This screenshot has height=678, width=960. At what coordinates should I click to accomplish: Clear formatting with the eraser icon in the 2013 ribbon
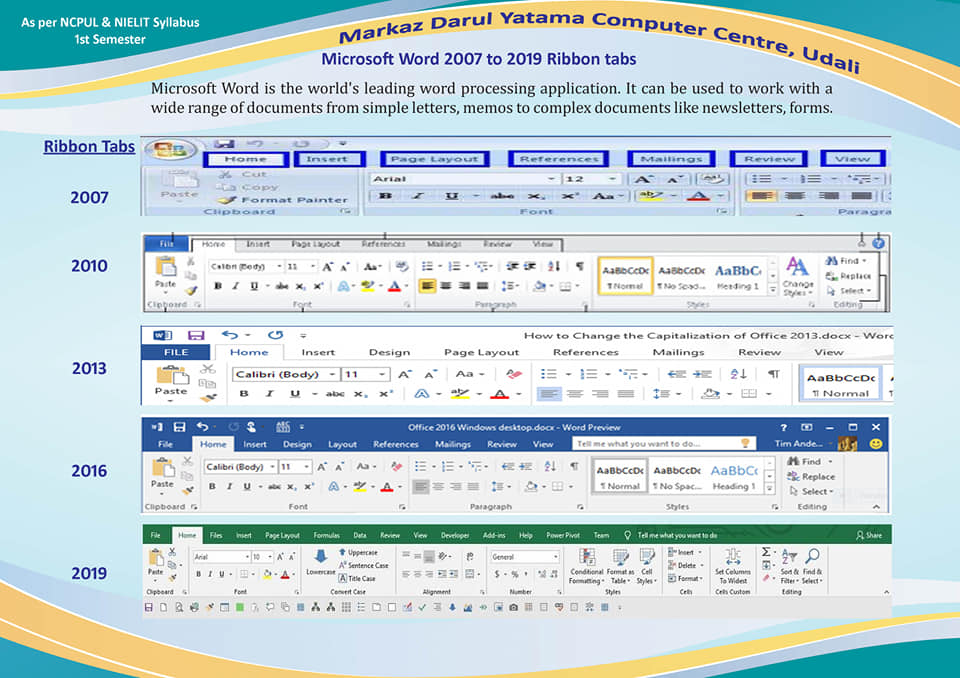click(514, 374)
